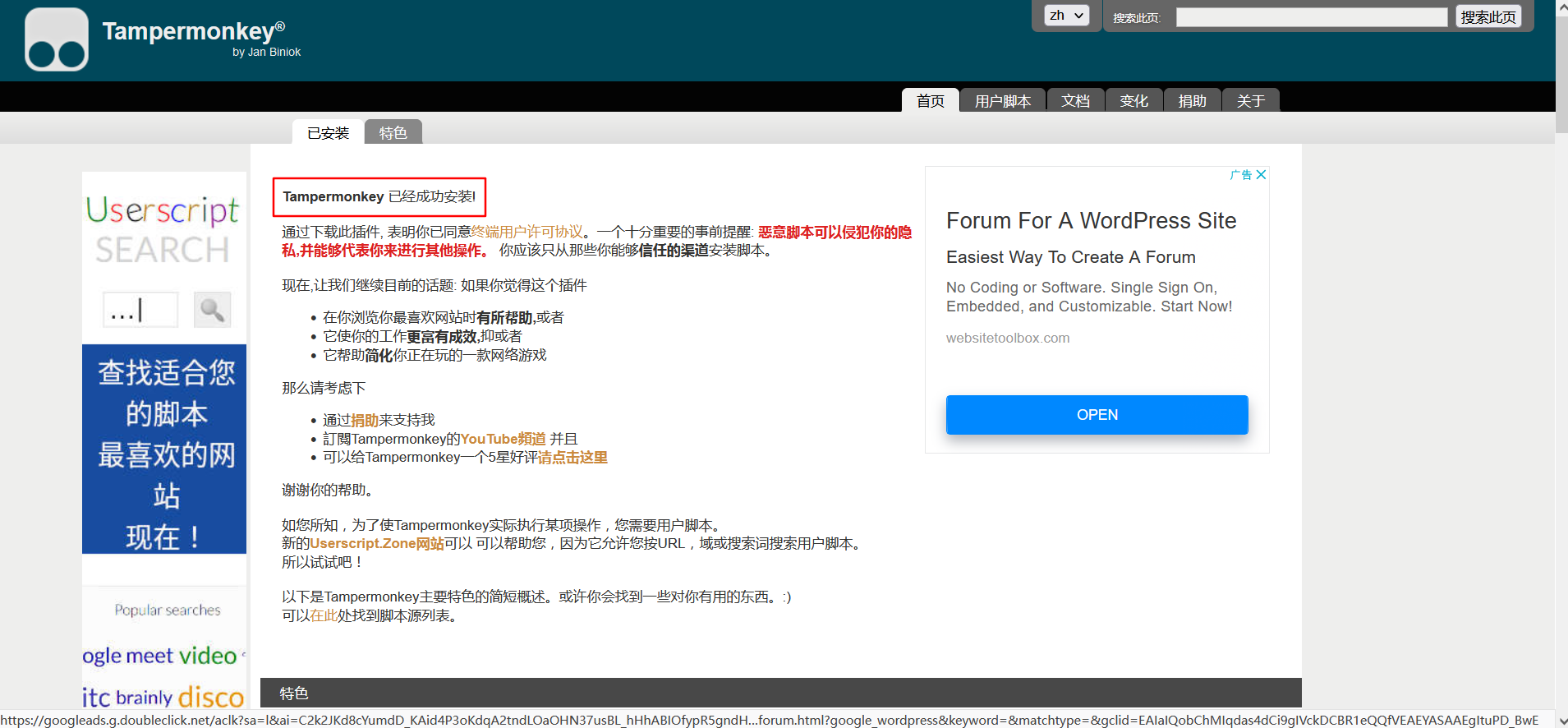Image resolution: width=1568 pixels, height=728 pixels.
Task: Switch to the 特色 sub-tab
Action: 393,132
